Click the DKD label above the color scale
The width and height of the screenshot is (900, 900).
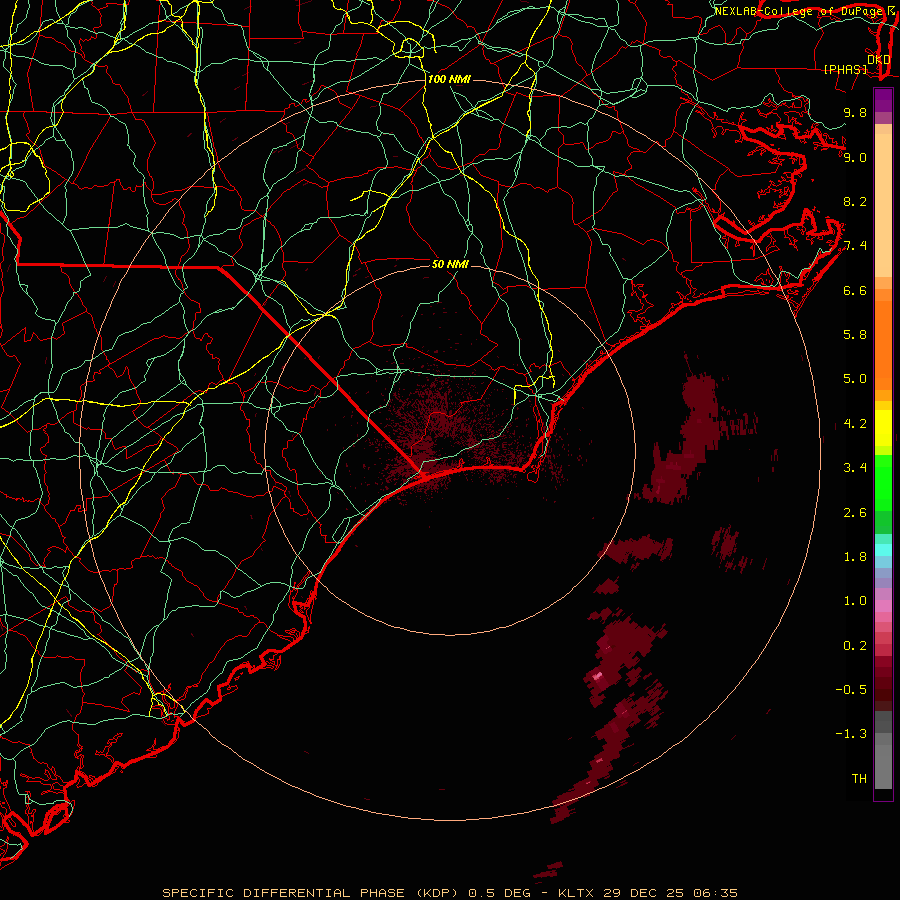click(x=879, y=59)
